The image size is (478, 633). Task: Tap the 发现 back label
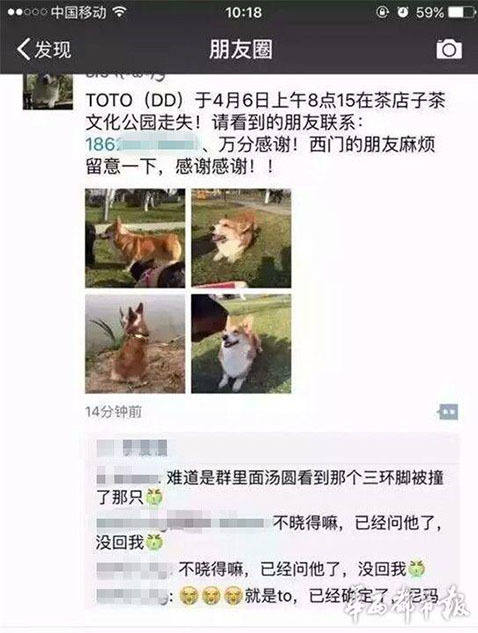point(52,49)
